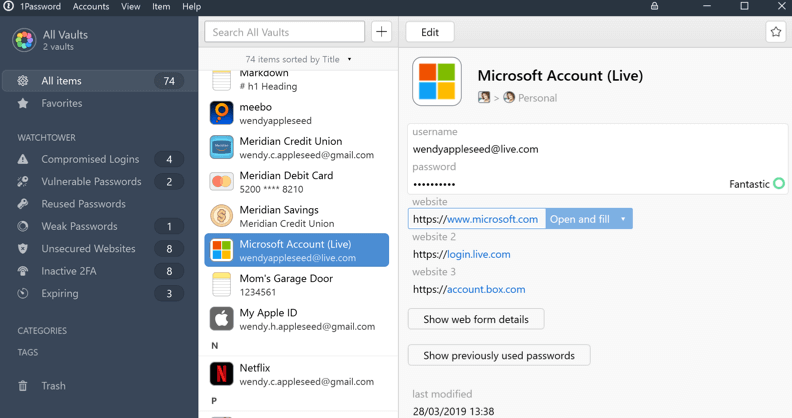Click the Meridian Debit Card Mastercard icon
This screenshot has width=792, height=418.
(x=222, y=182)
